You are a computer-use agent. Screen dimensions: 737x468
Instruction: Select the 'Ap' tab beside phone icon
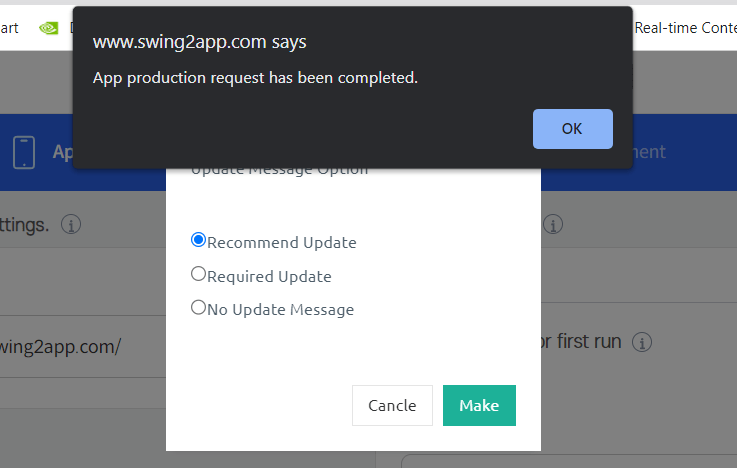pyautogui.click(x=63, y=152)
